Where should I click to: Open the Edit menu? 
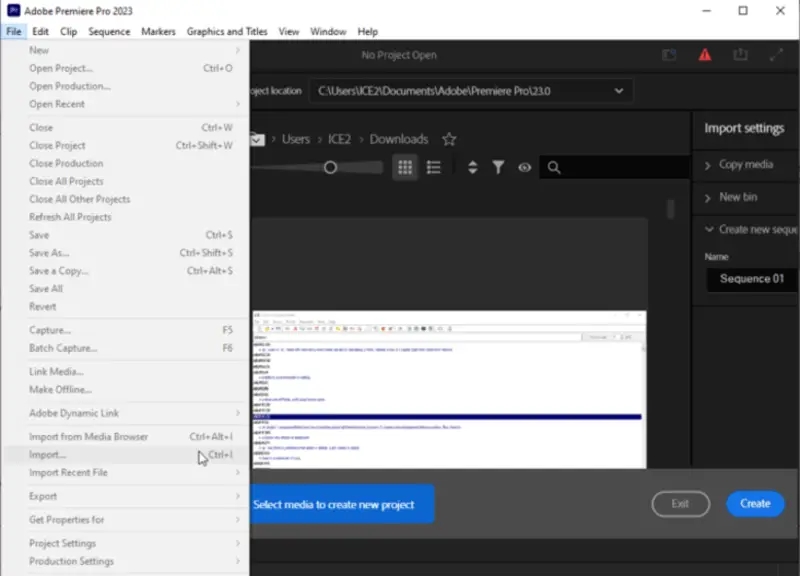point(40,32)
